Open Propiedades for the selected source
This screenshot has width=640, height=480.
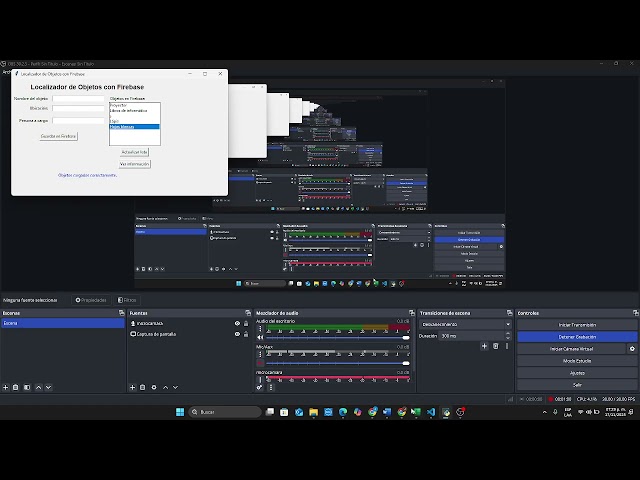click(x=91, y=300)
